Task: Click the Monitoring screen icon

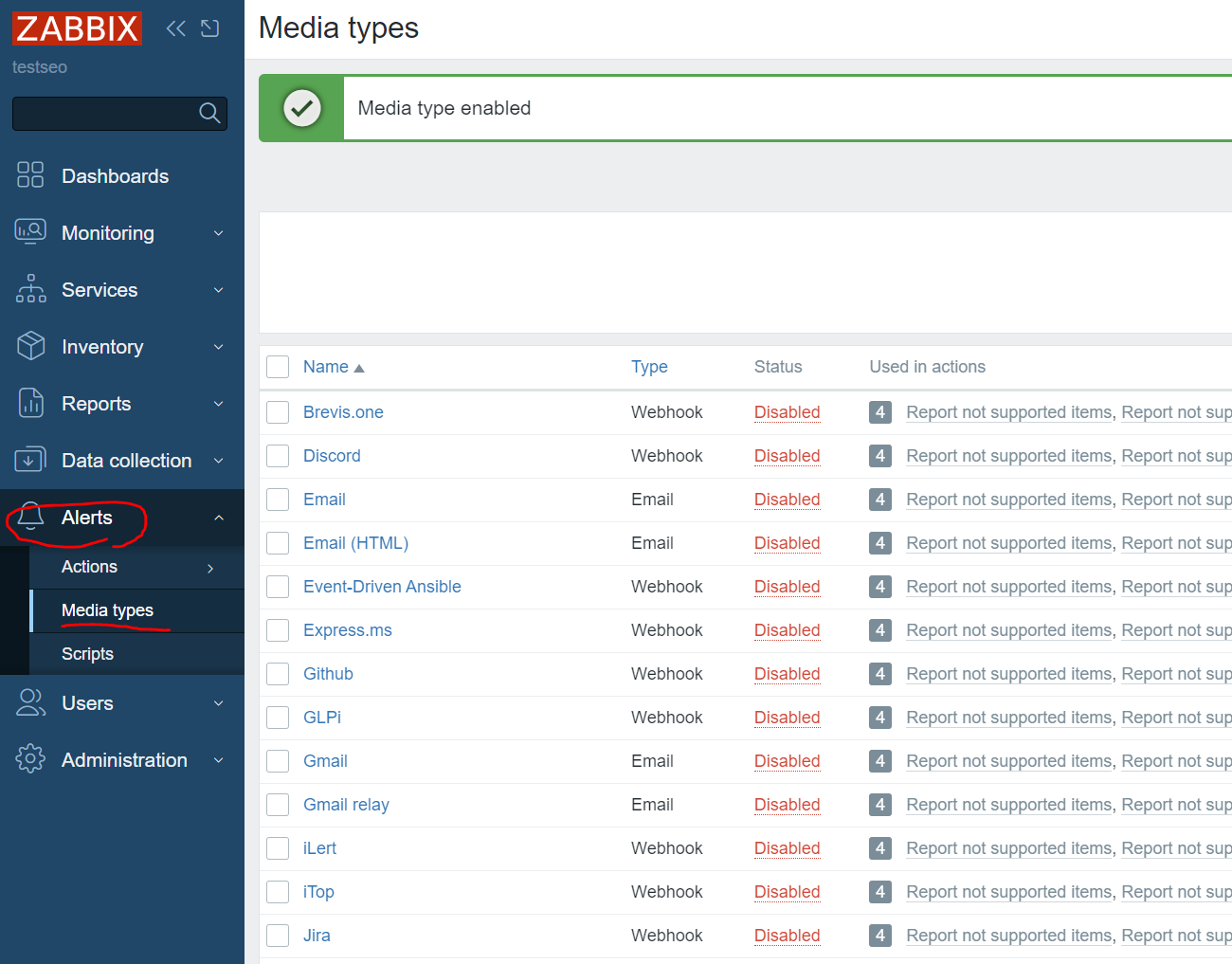Action: click(x=30, y=232)
